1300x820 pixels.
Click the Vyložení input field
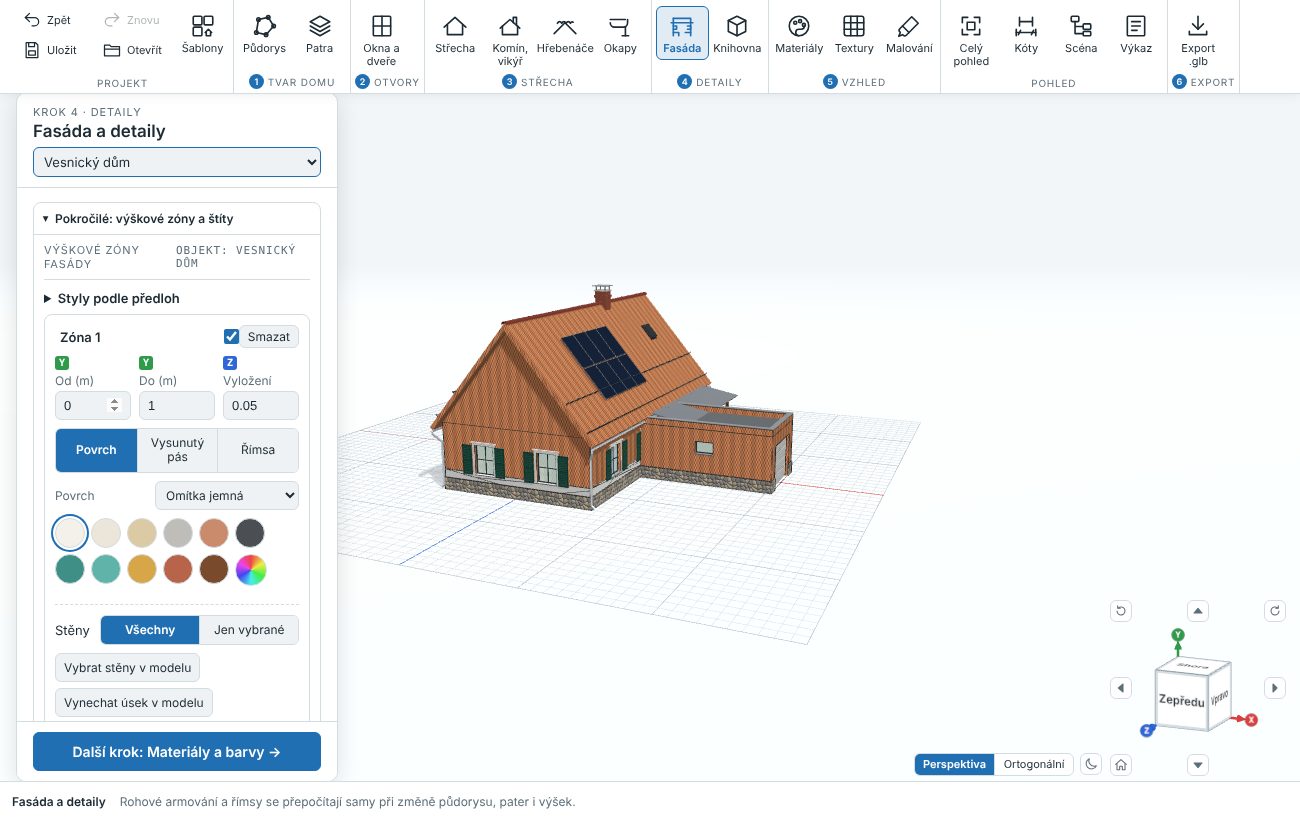point(261,406)
